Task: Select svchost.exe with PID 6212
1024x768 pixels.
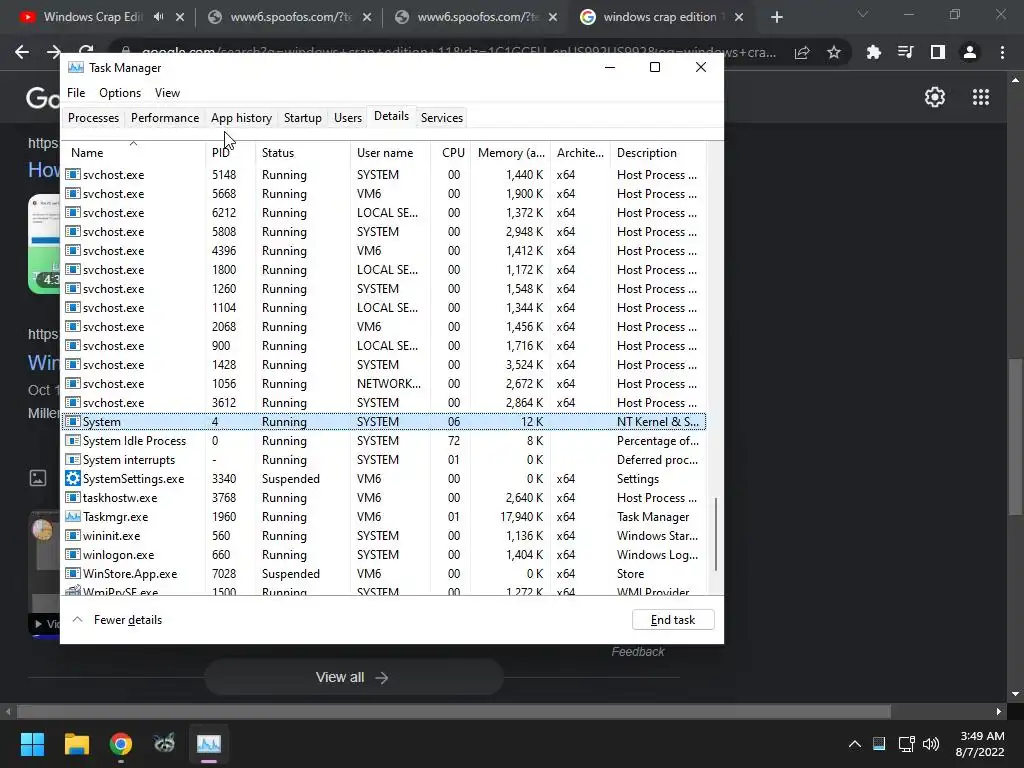Action: coord(384,213)
